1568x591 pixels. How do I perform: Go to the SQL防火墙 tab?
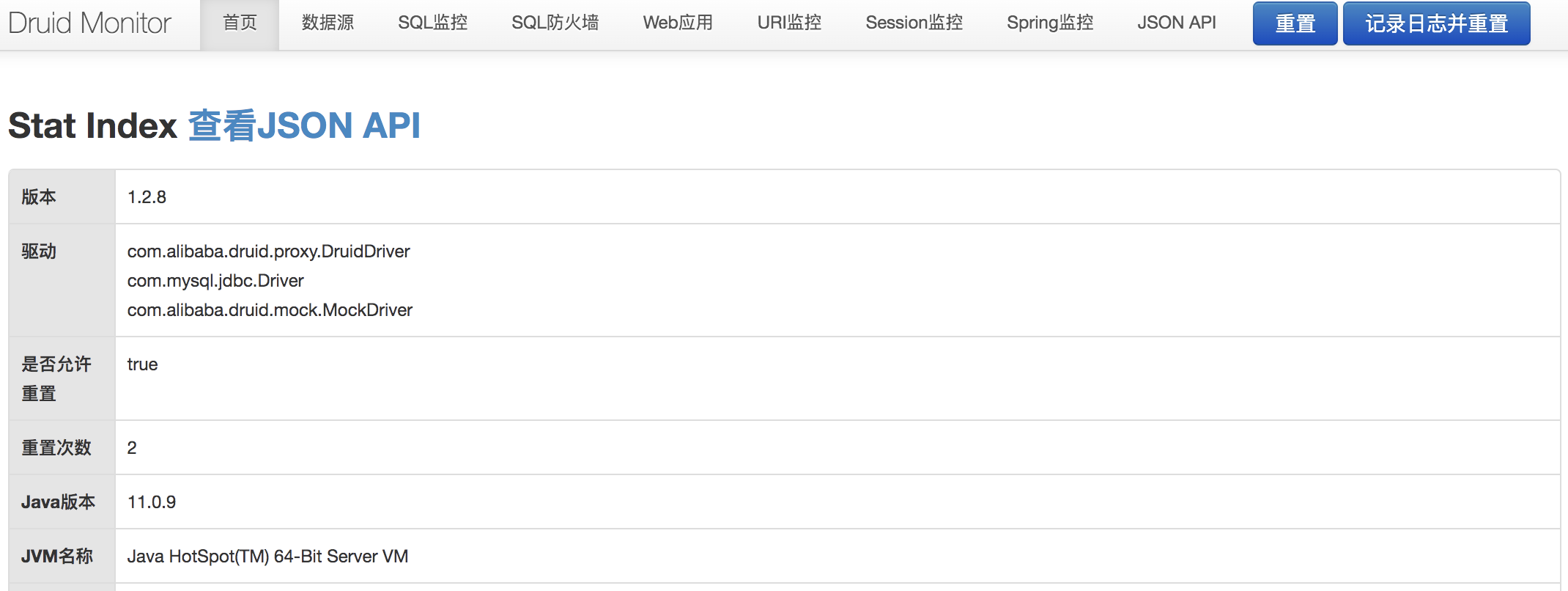point(555,23)
